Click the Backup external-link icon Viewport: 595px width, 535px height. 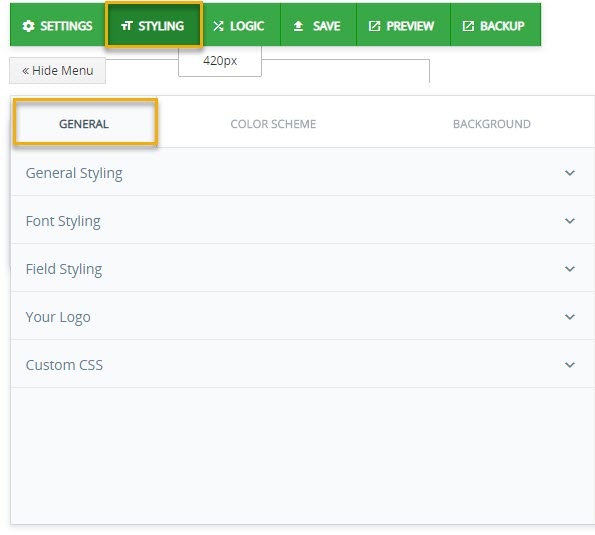click(x=468, y=26)
